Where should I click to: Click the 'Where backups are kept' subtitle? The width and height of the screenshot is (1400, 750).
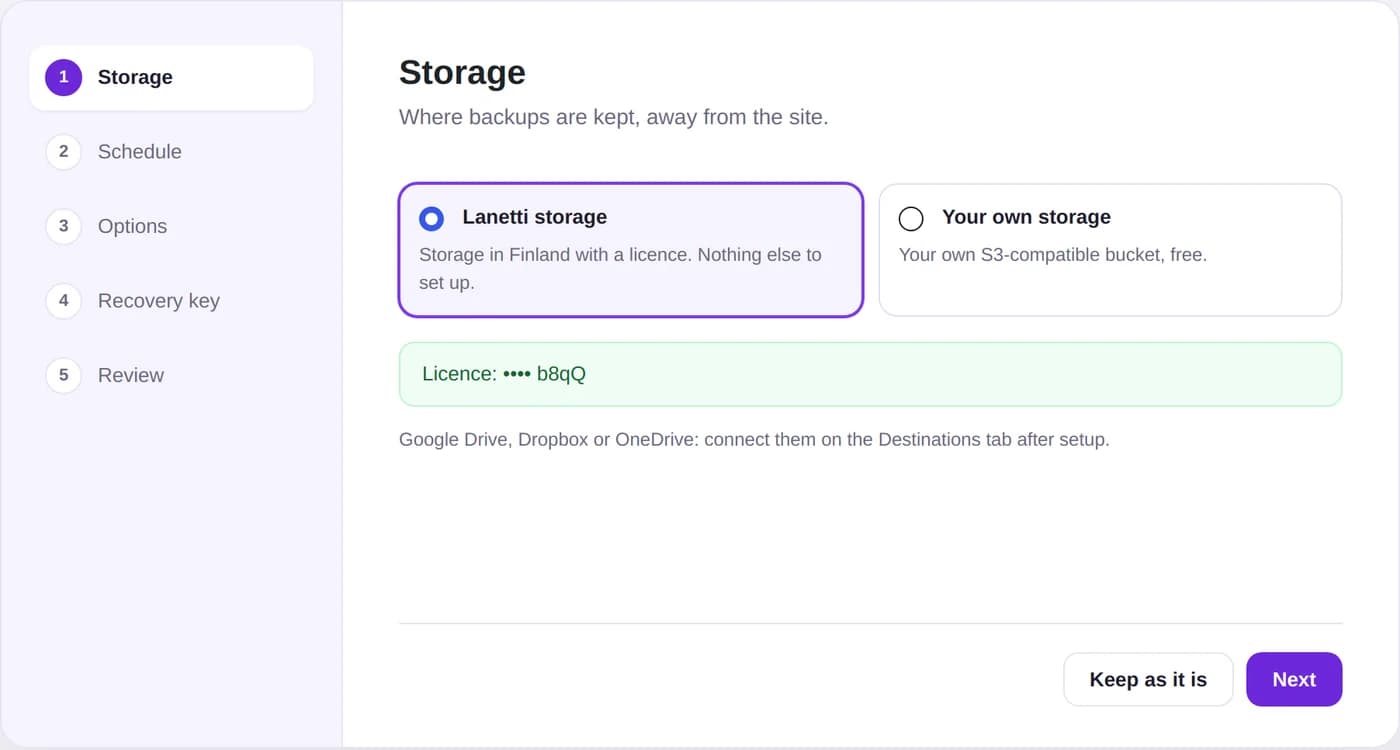pos(614,117)
